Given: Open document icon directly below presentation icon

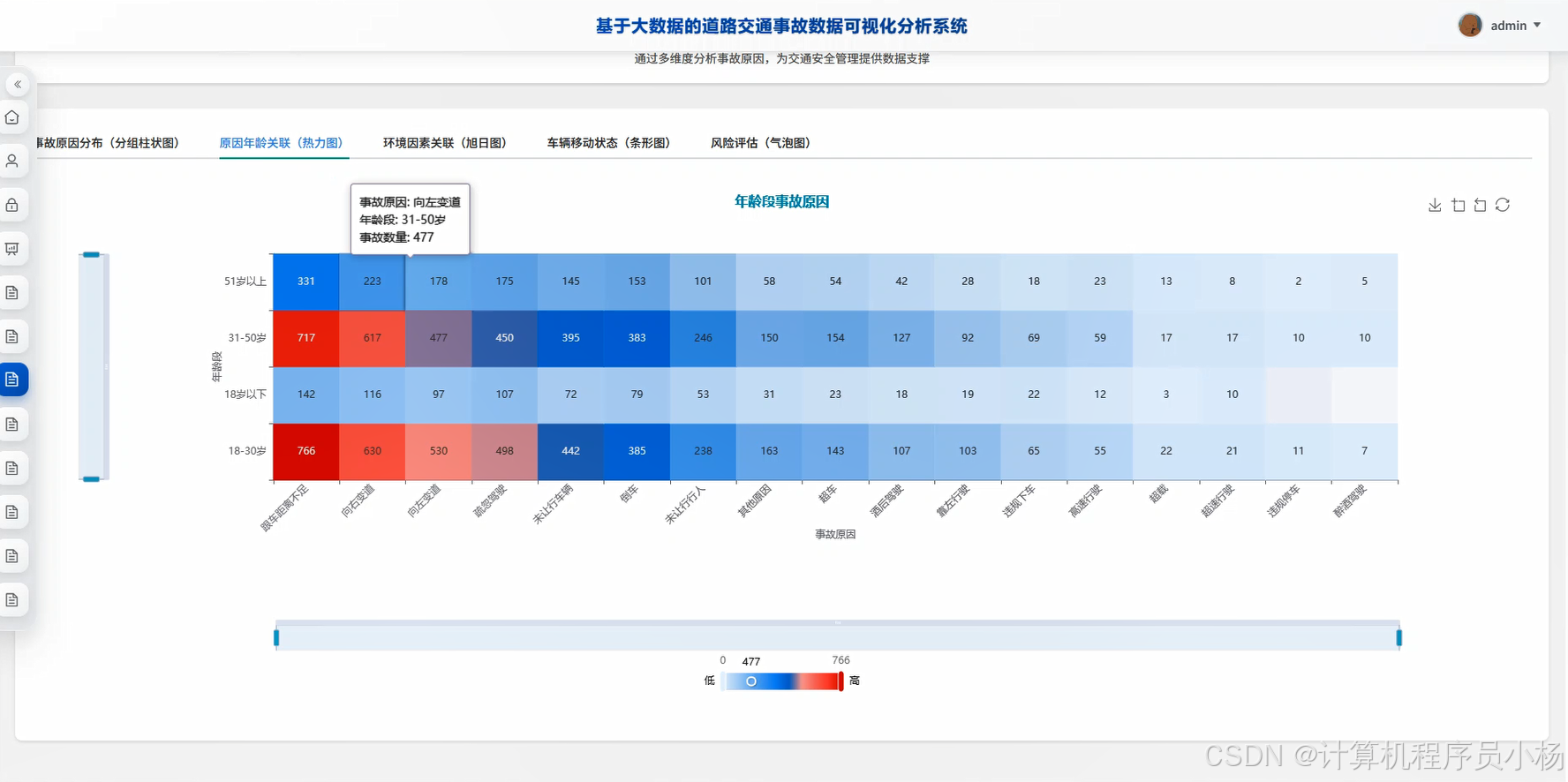Looking at the screenshot, I should [x=12, y=292].
